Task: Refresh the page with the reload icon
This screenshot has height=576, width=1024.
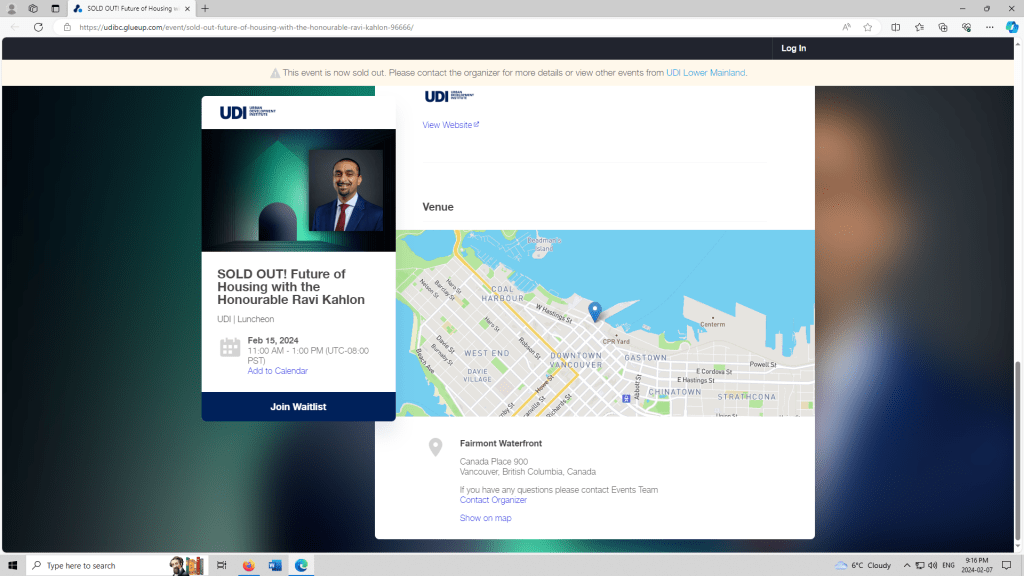Action: point(38,27)
